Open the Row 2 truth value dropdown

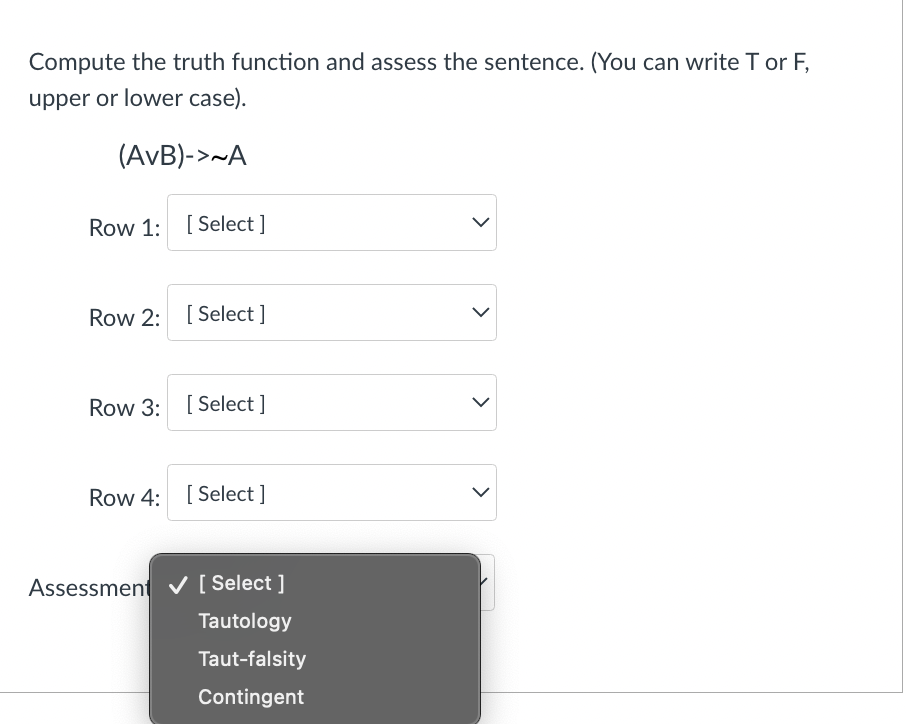332,312
